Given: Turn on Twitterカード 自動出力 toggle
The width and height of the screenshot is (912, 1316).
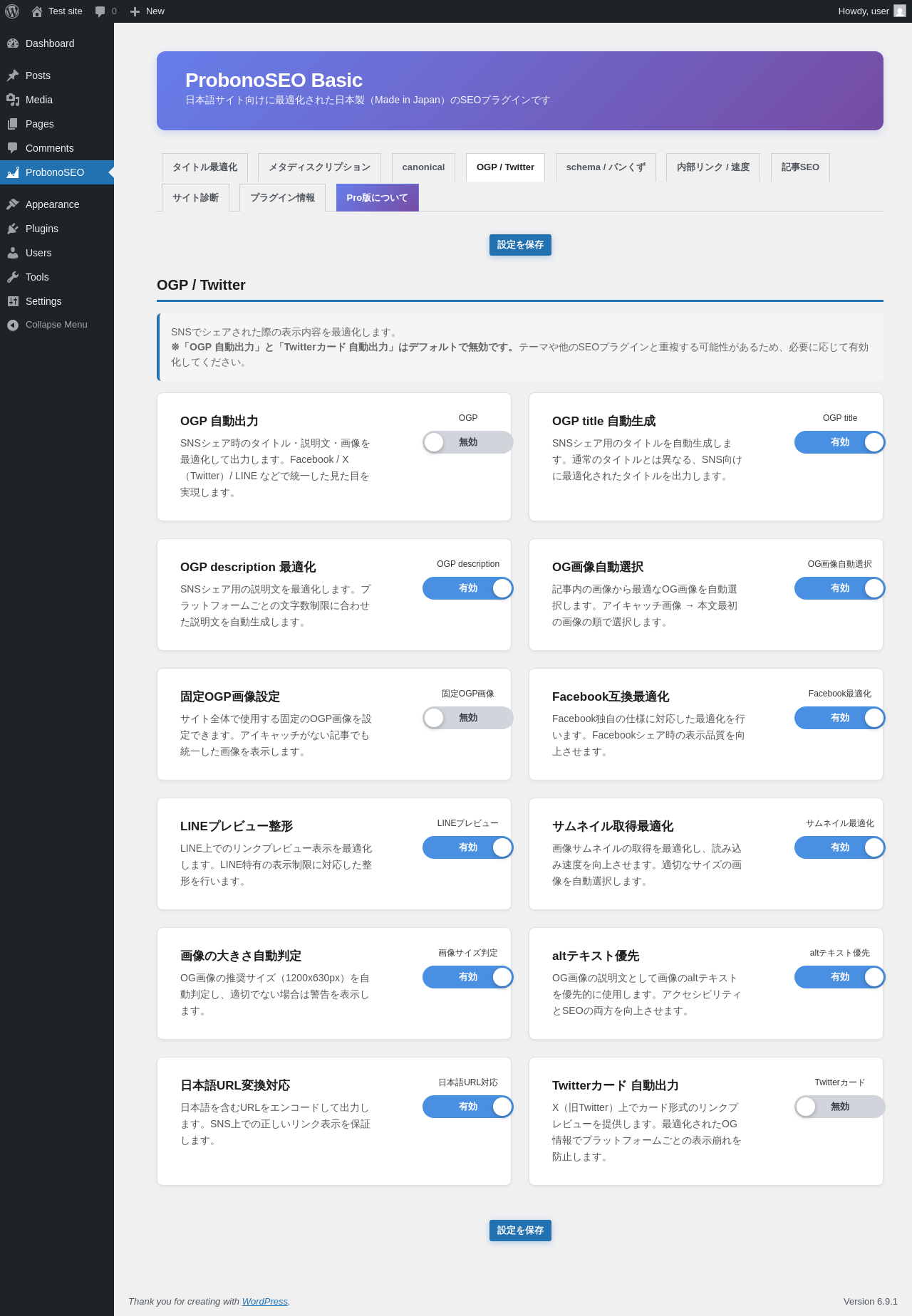Looking at the screenshot, I should click(x=840, y=1107).
